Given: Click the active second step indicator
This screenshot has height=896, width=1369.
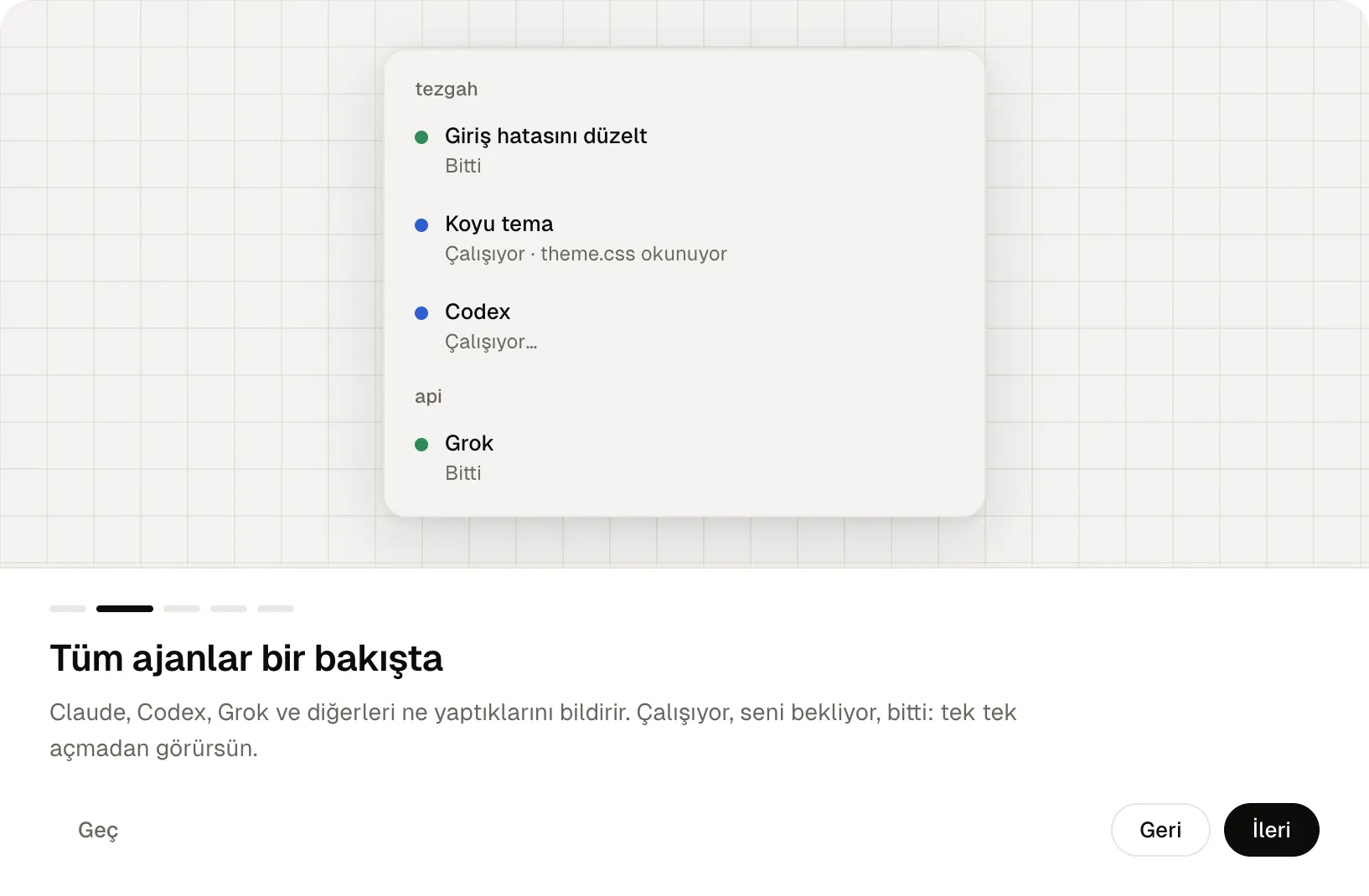Looking at the screenshot, I should pos(125,609).
